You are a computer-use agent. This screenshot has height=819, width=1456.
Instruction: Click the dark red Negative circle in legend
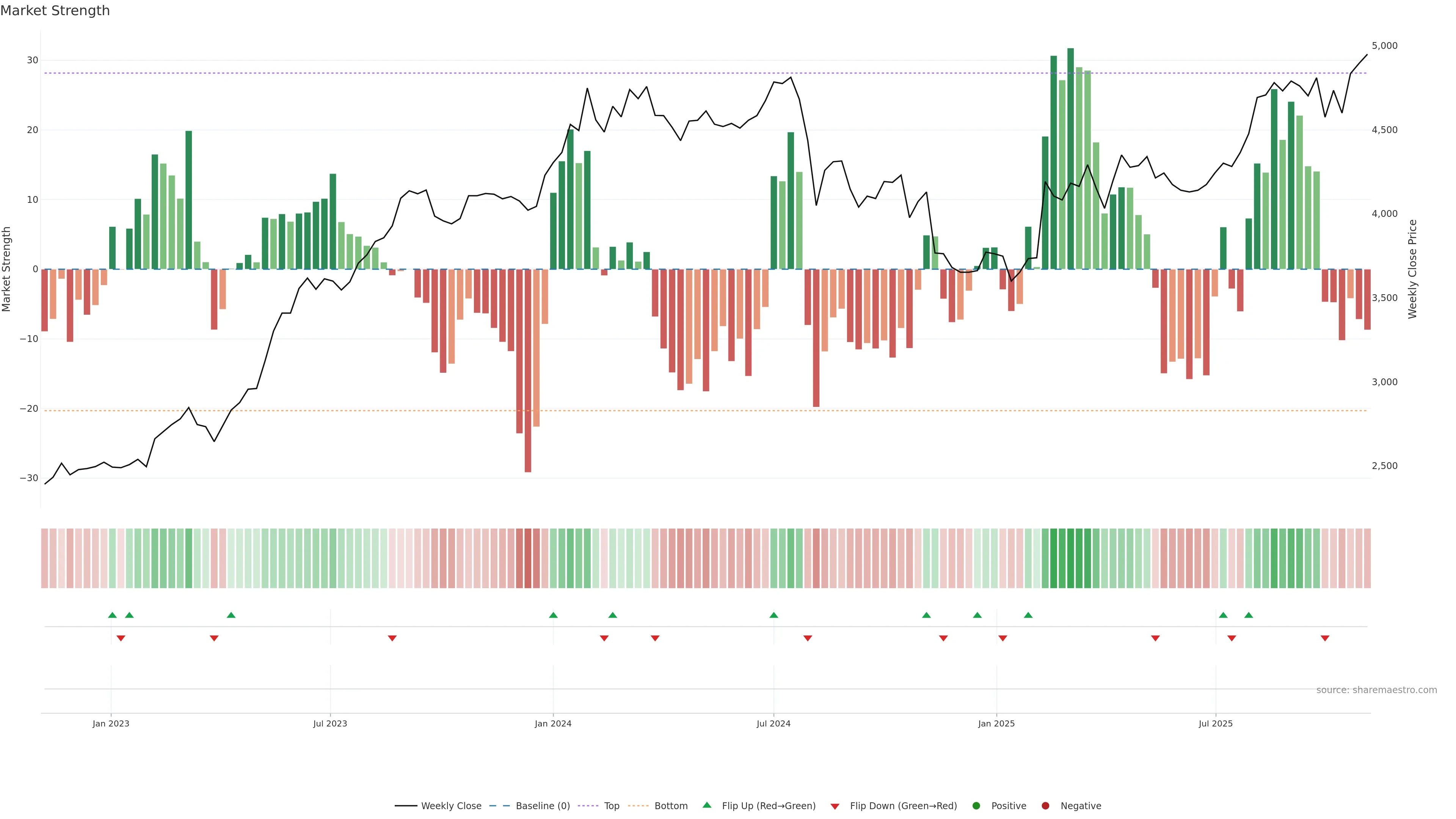1045,806
